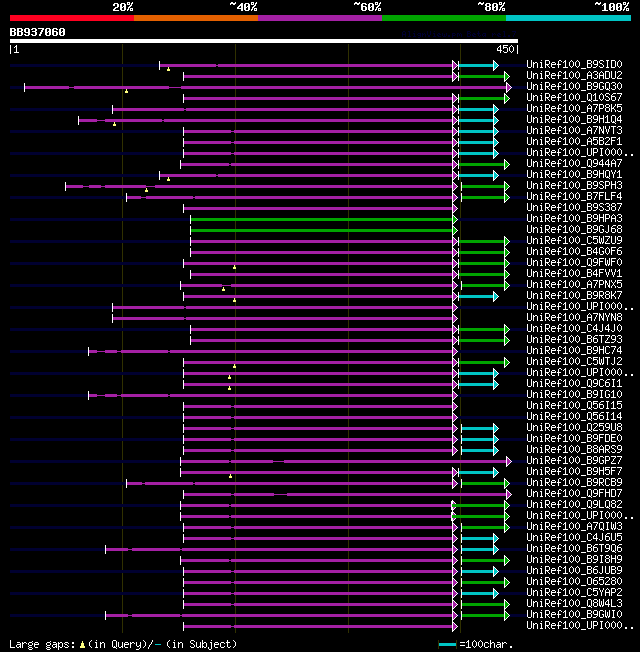Click the red 20% identity legend segment
Viewport: 640px width, 652px height.
click(72, 18)
